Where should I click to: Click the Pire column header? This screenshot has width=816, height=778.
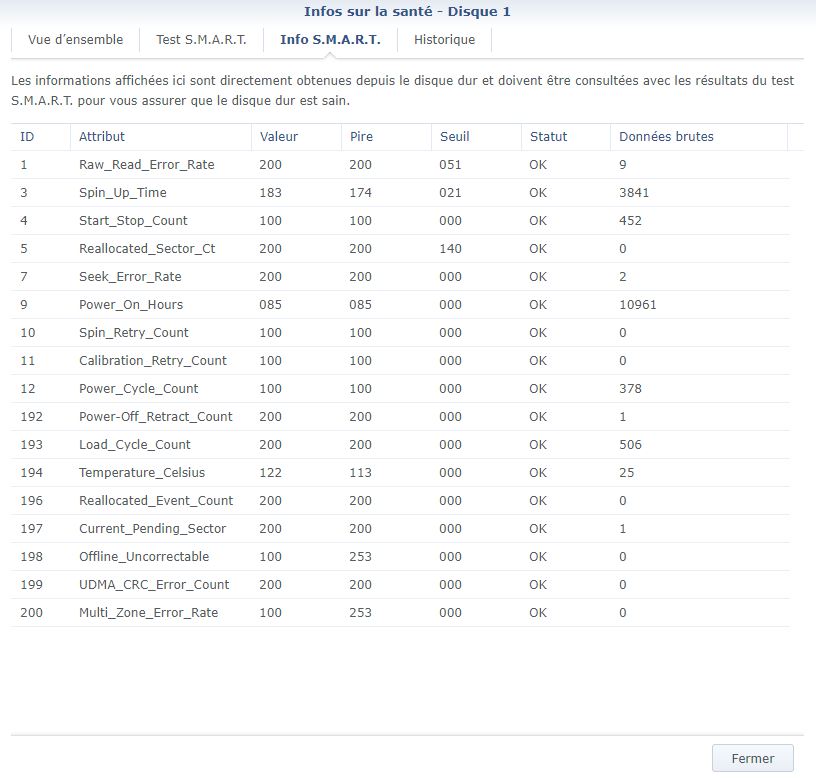pos(386,137)
